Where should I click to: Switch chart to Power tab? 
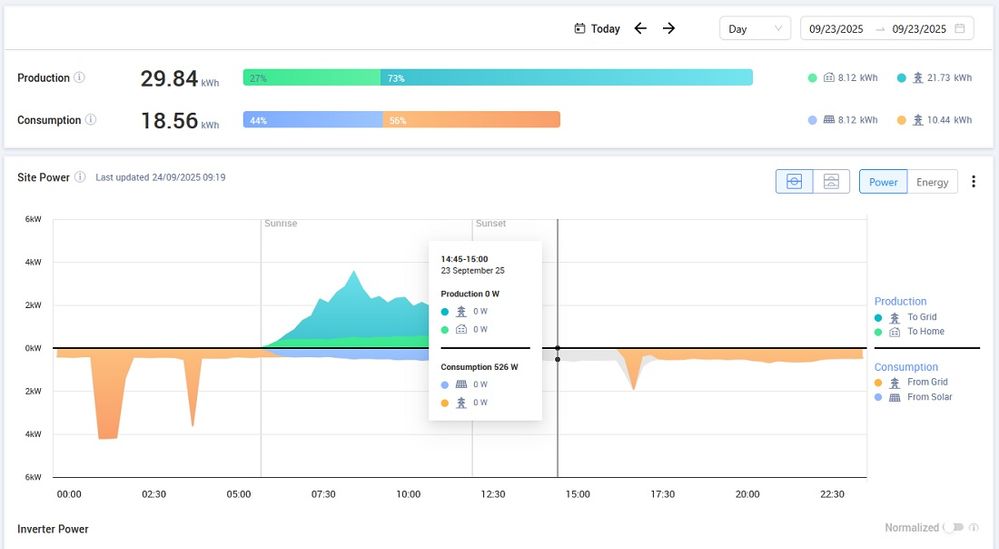(x=883, y=182)
